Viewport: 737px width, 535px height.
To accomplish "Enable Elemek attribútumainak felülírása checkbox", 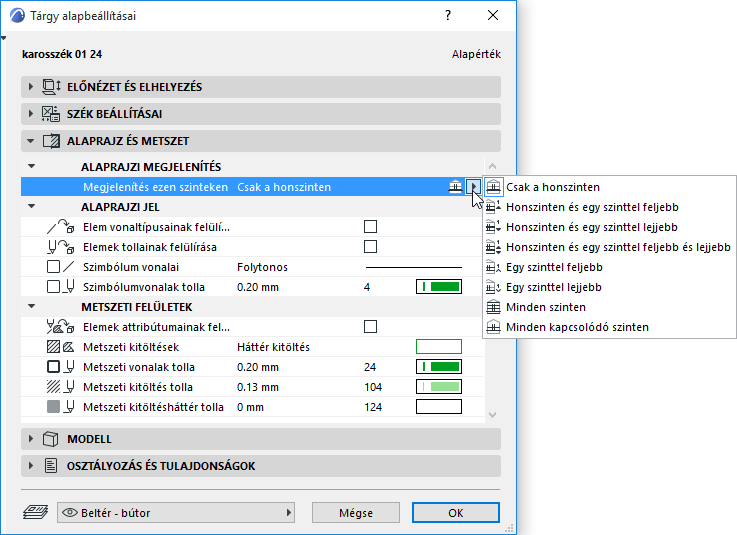I will pyautogui.click(x=370, y=326).
